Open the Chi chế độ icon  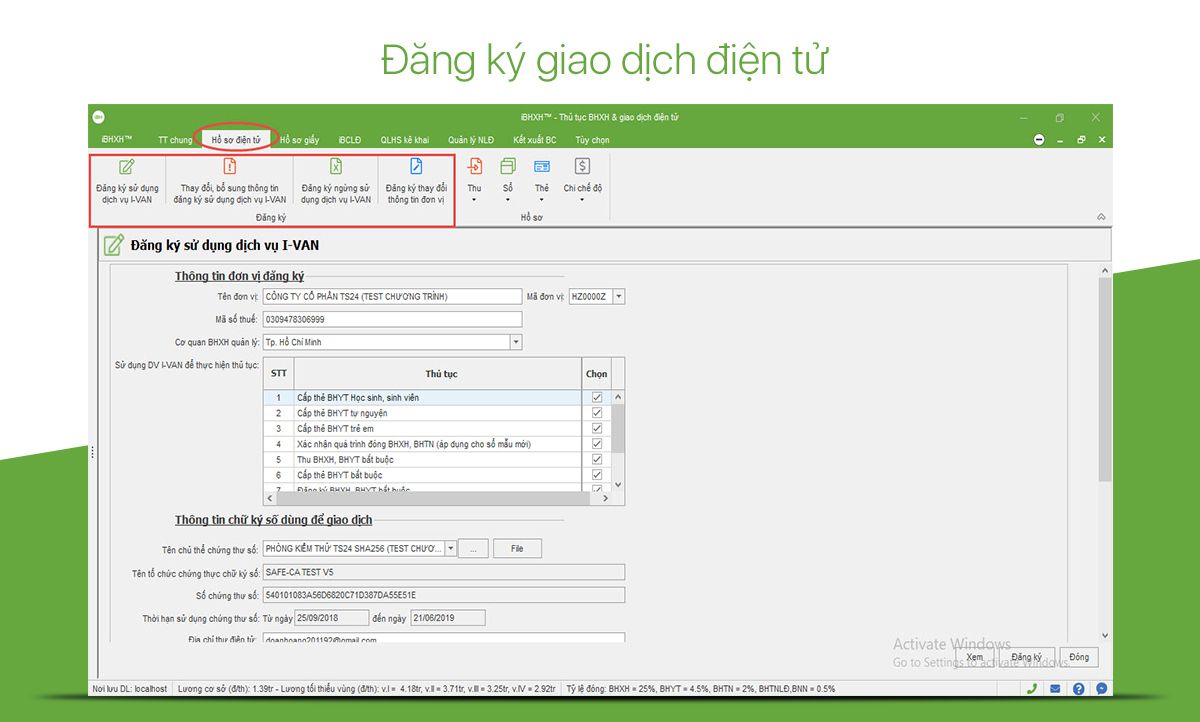[581, 181]
